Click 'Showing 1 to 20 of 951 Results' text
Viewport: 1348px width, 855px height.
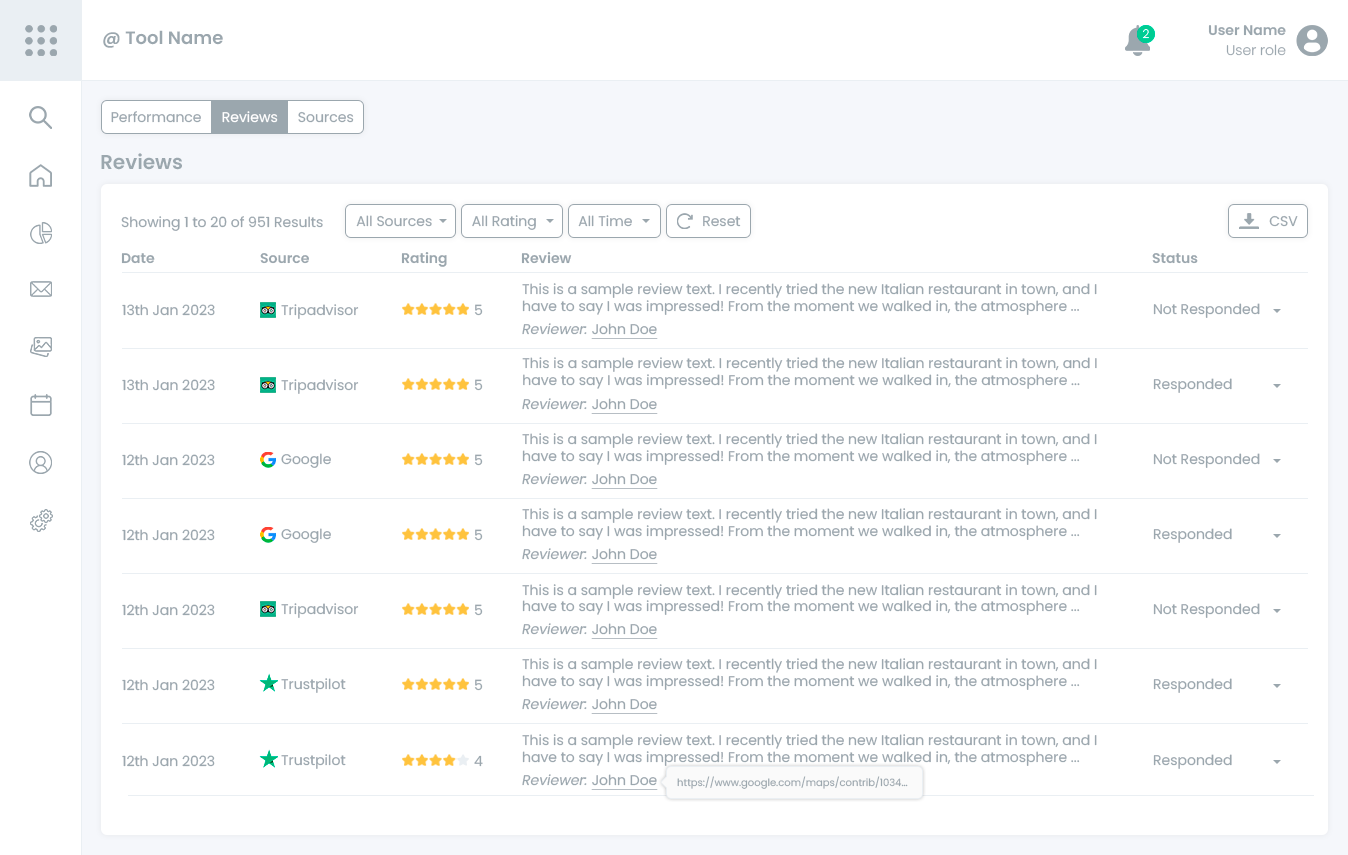coord(222,222)
